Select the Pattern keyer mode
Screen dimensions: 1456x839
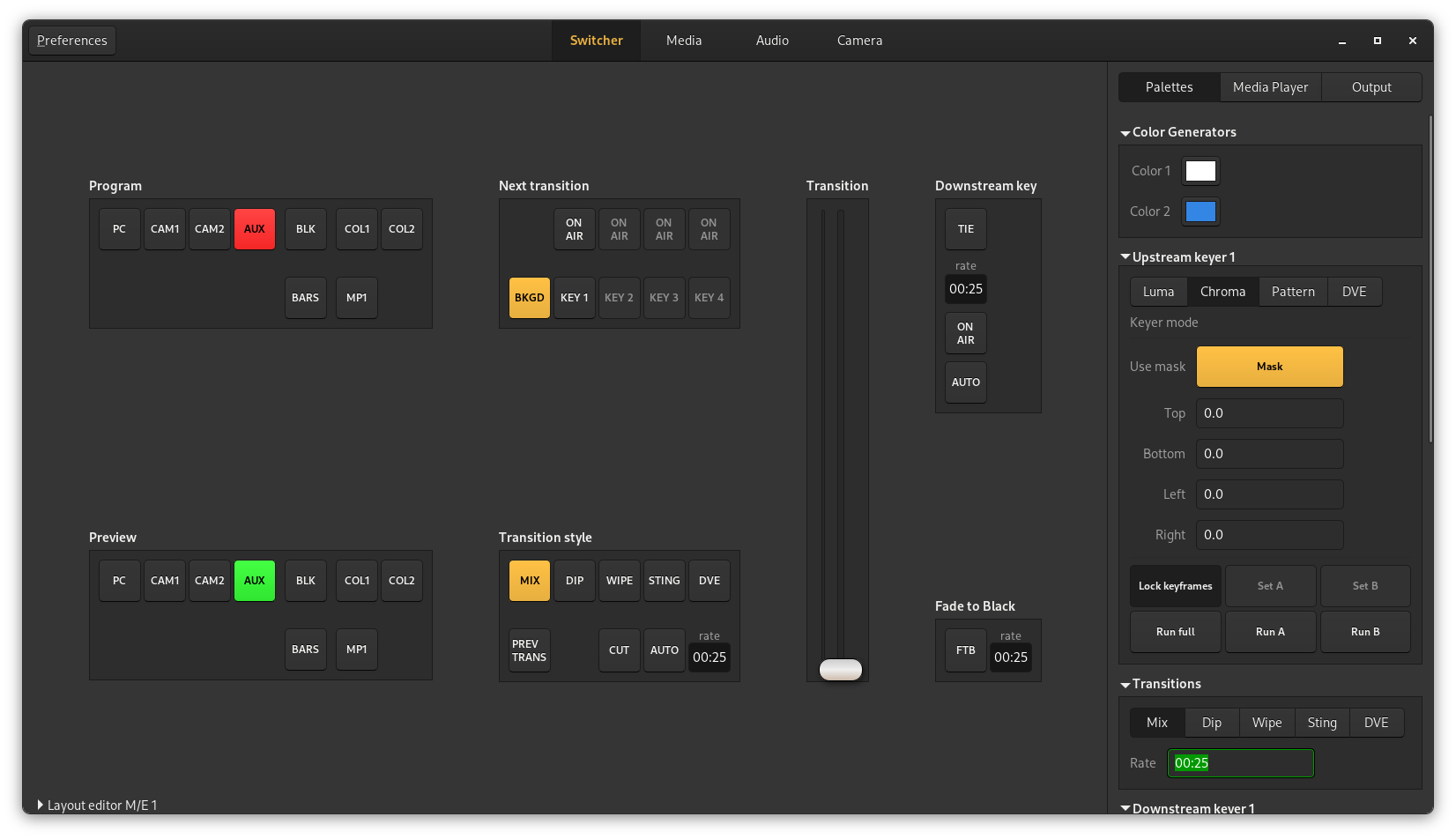1292,291
